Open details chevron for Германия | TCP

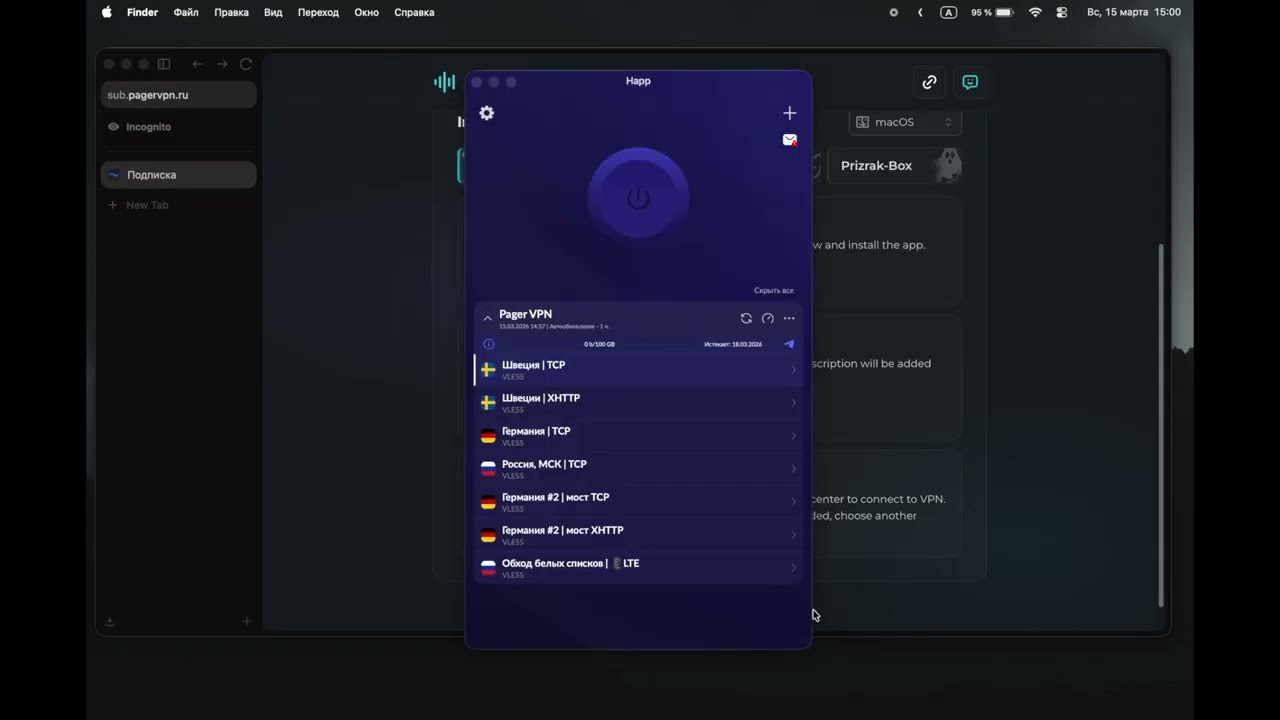coord(794,436)
